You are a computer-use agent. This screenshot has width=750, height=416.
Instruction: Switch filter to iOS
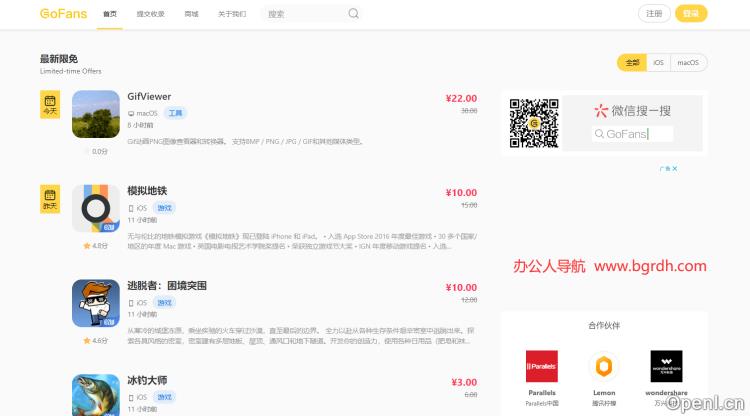pos(658,62)
